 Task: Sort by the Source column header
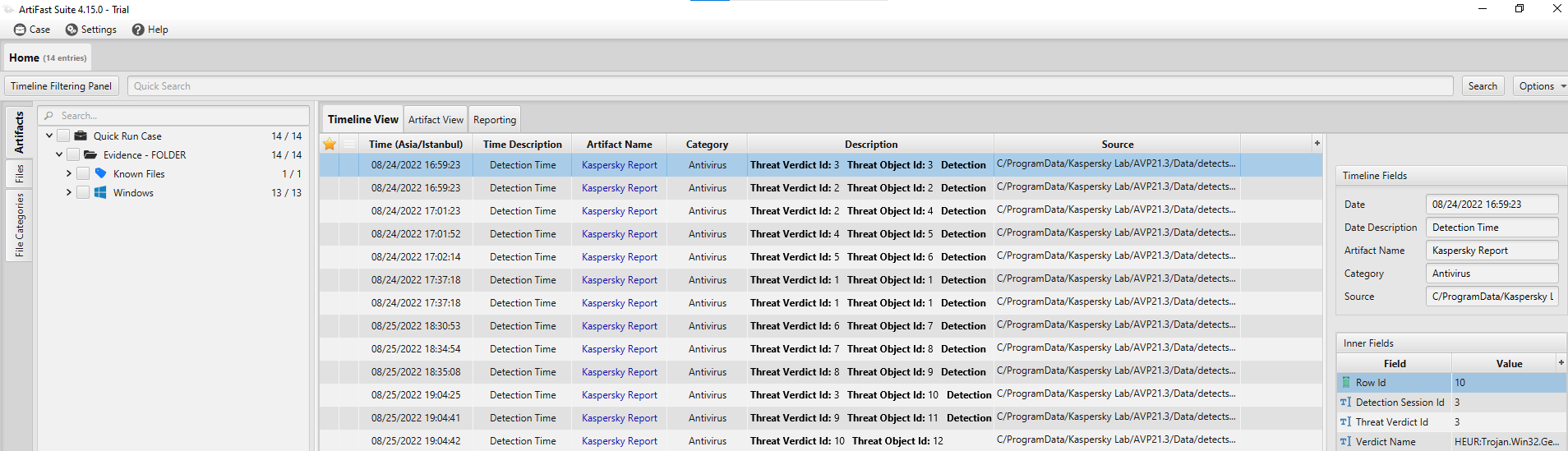pyautogui.click(x=1117, y=144)
